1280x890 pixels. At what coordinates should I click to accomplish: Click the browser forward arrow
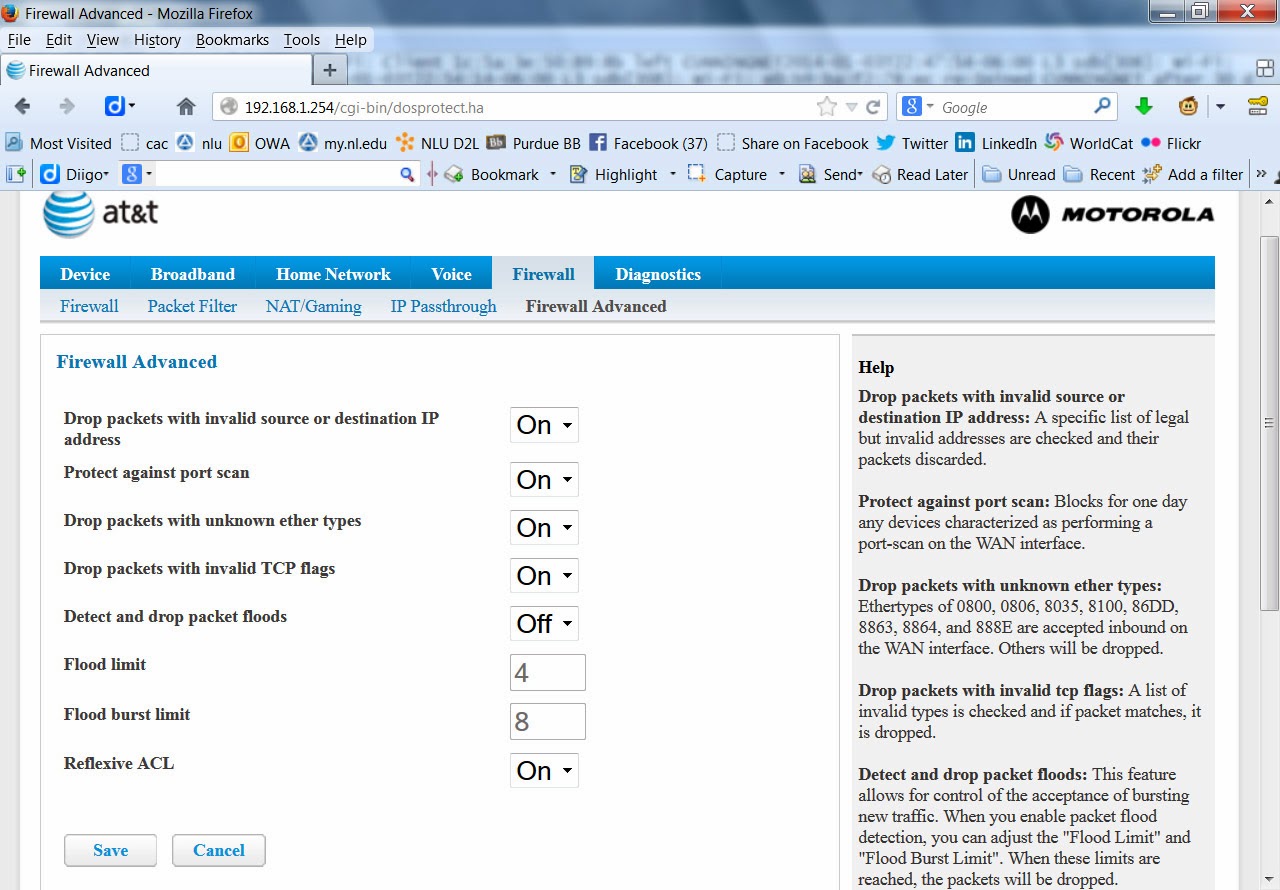tap(67, 106)
